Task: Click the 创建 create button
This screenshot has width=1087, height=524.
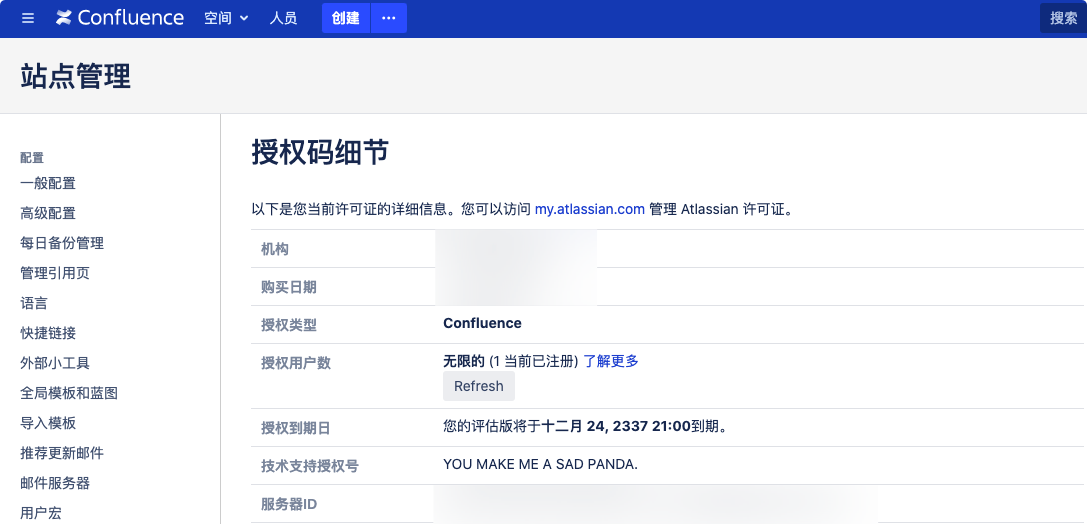Action: pyautogui.click(x=346, y=18)
